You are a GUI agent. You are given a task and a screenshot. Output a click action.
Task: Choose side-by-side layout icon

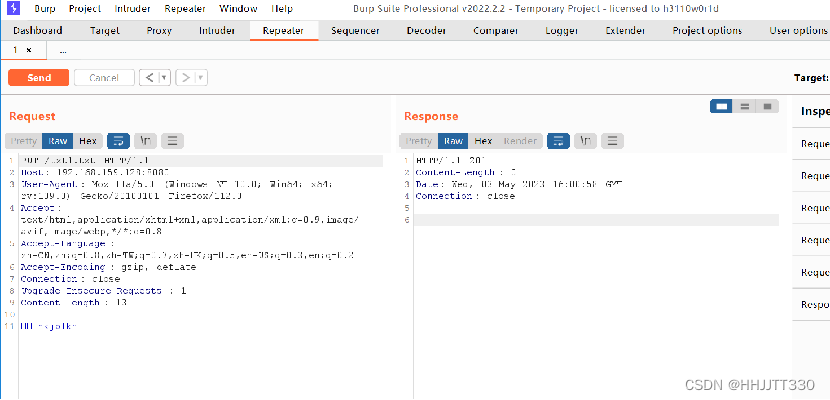(721, 106)
